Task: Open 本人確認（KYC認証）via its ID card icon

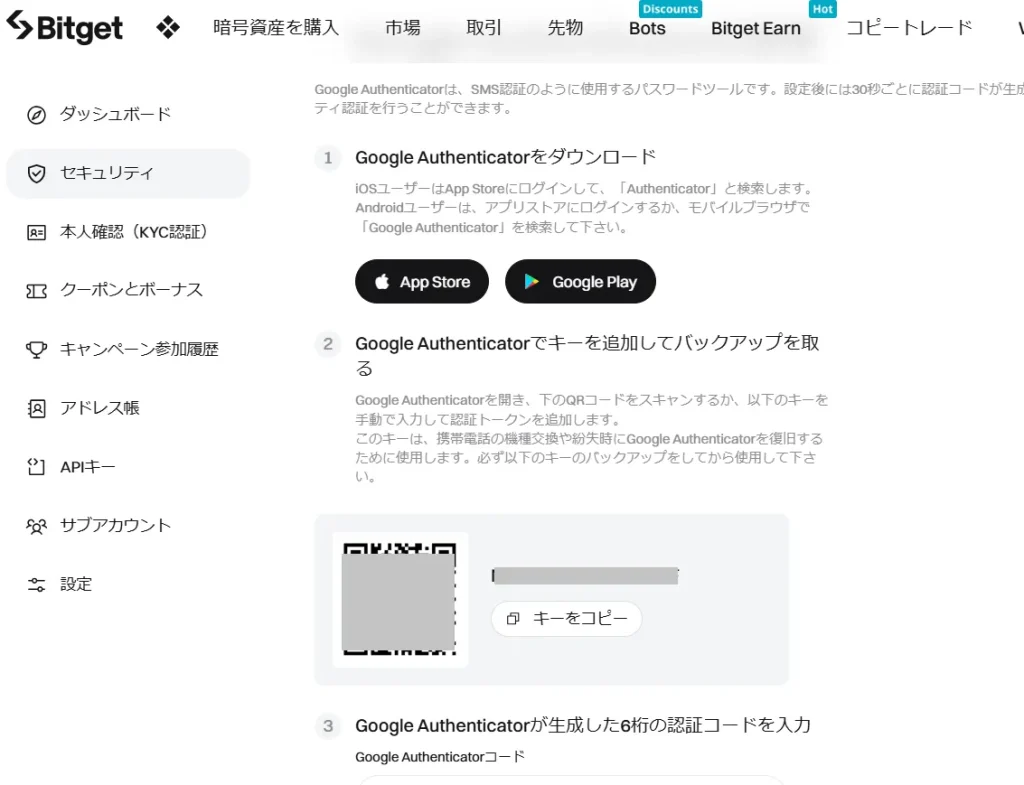Action: [37, 231]
